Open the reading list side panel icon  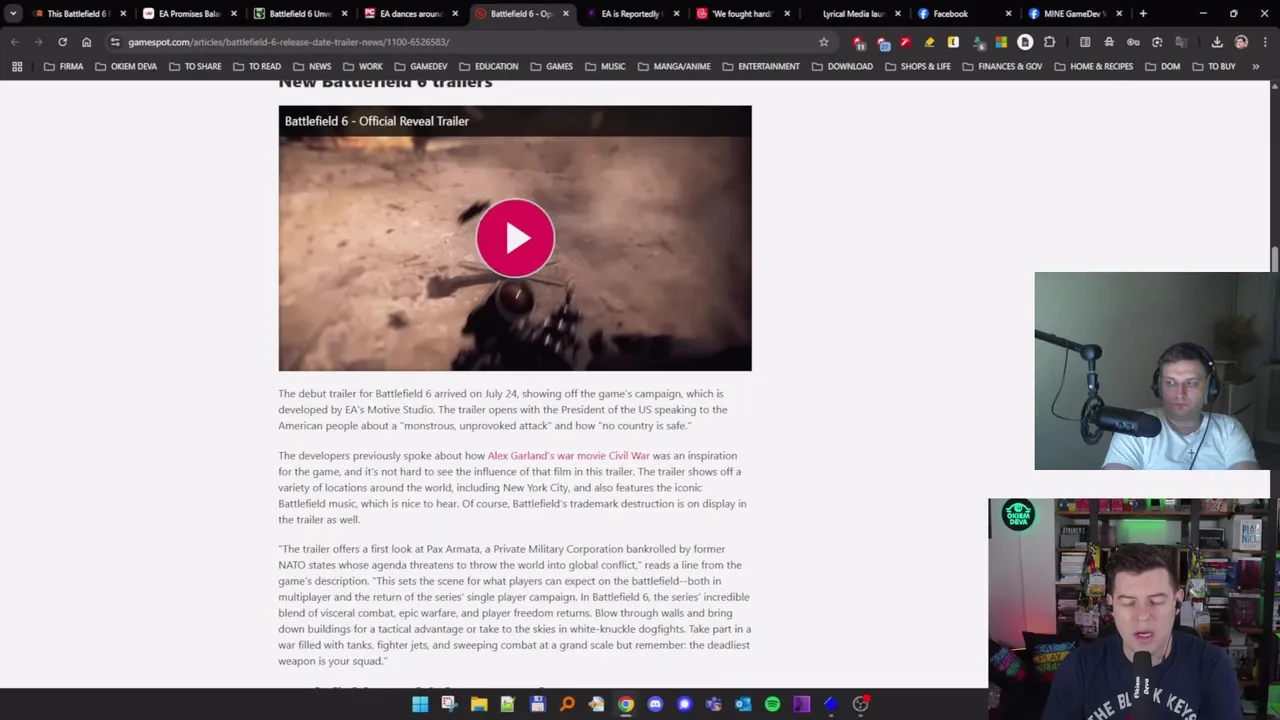tap(1085, 42)
